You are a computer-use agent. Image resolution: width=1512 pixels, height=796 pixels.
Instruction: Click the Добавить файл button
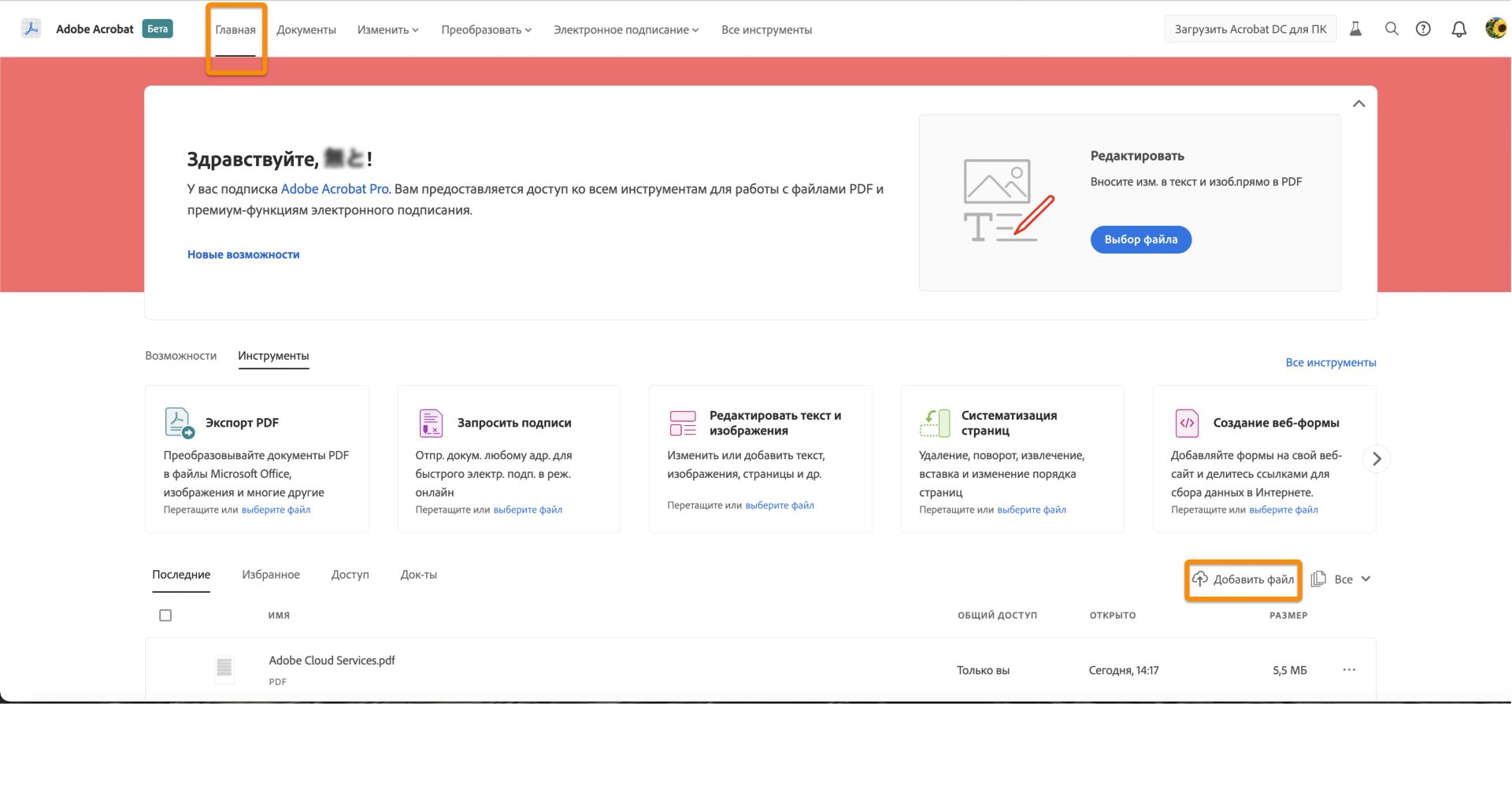pos(1243,579)
